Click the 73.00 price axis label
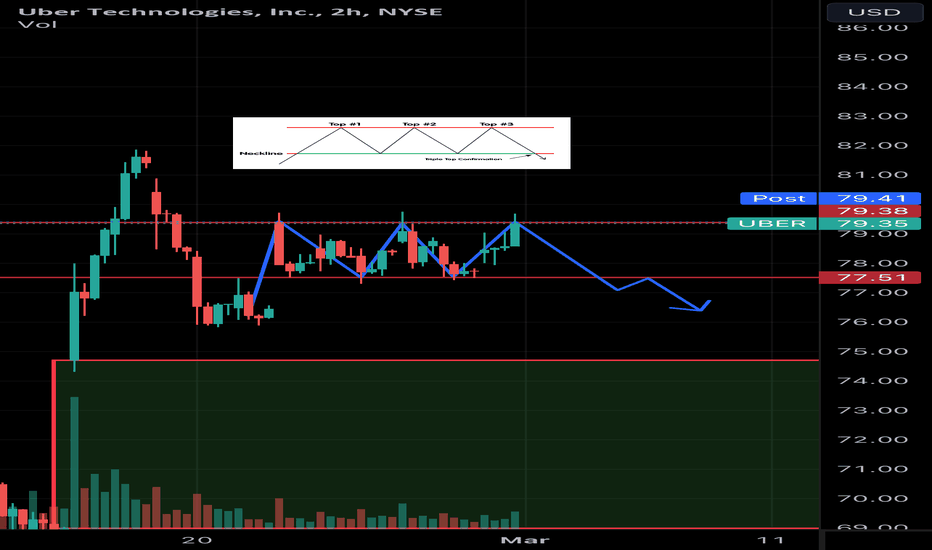The width and height of the screenshot is (932, 550). click(x=873, y=410)
